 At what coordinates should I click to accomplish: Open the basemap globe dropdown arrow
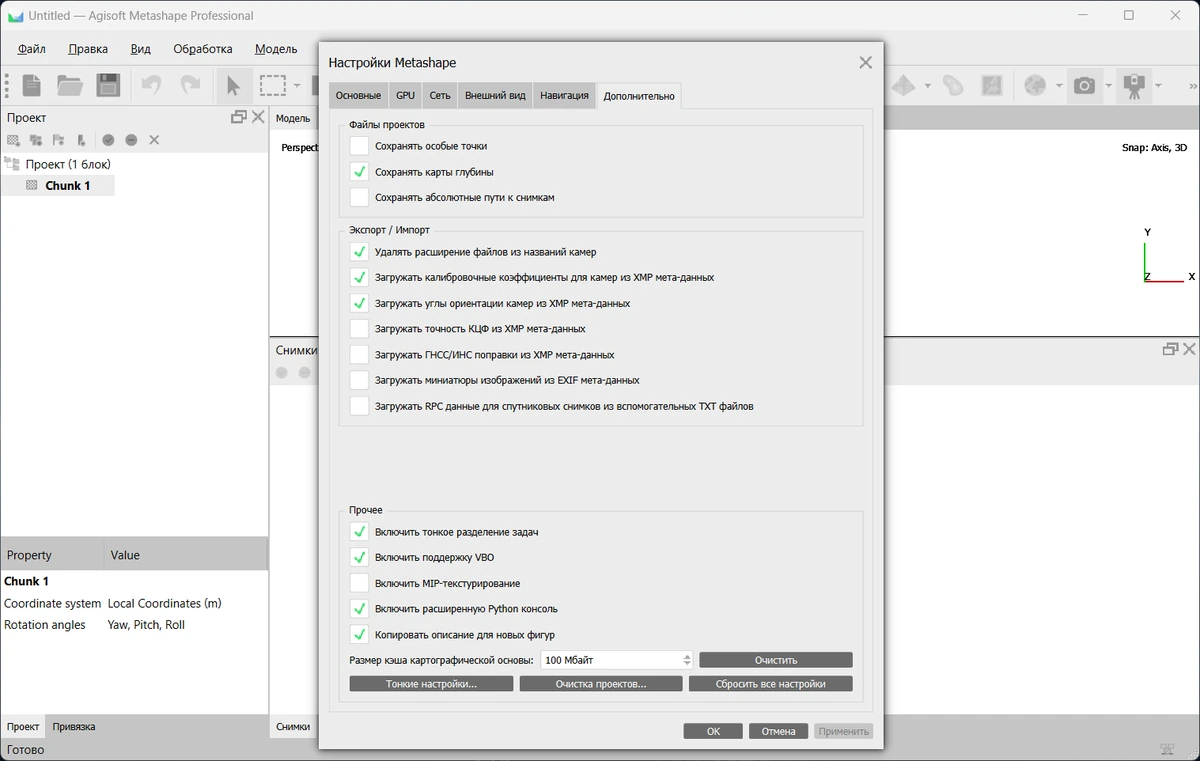pos(1059,86)
